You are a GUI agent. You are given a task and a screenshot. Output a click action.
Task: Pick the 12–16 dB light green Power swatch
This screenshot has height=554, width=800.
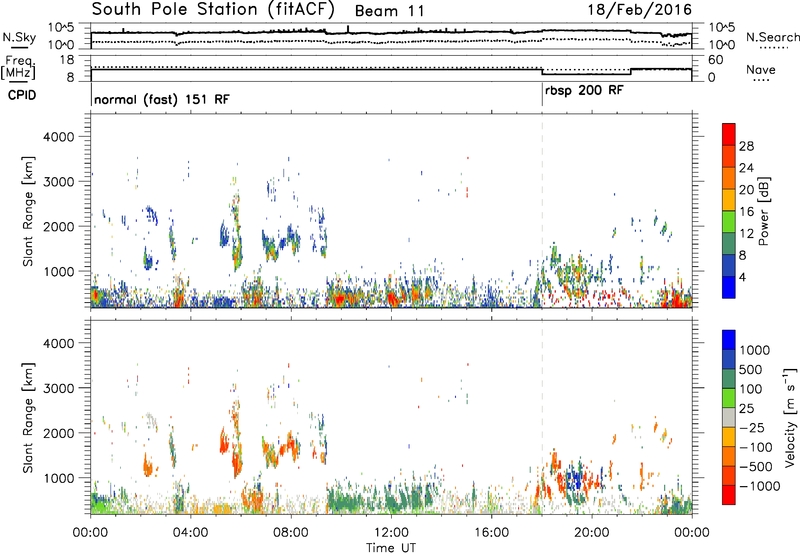(729, 222)
